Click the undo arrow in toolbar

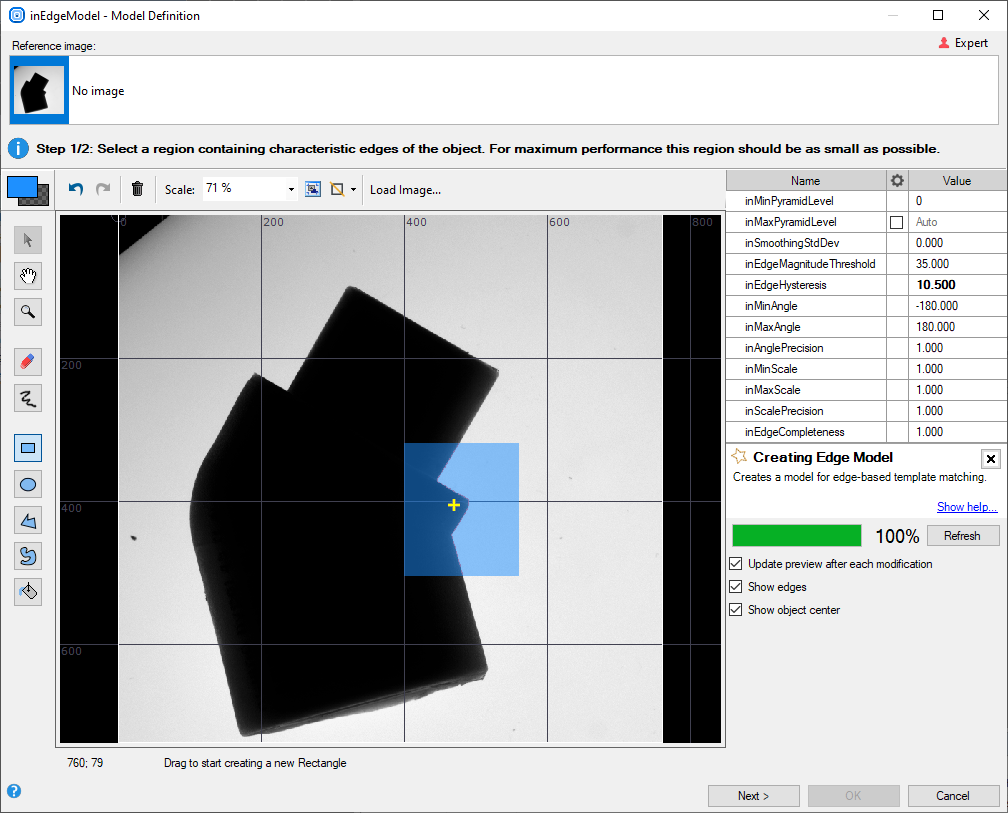(76, 189)
